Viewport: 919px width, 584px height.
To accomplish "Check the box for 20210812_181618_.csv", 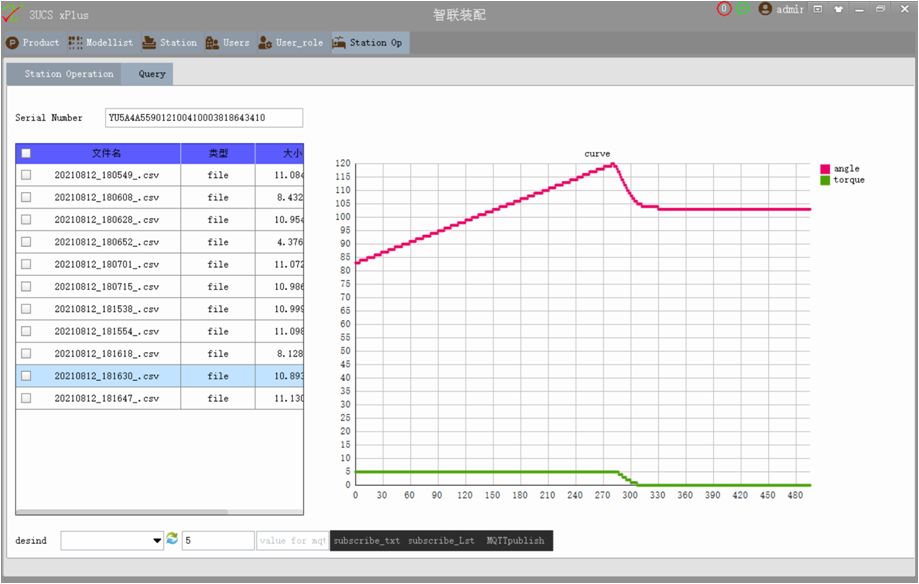I will [x=26, y=353].
